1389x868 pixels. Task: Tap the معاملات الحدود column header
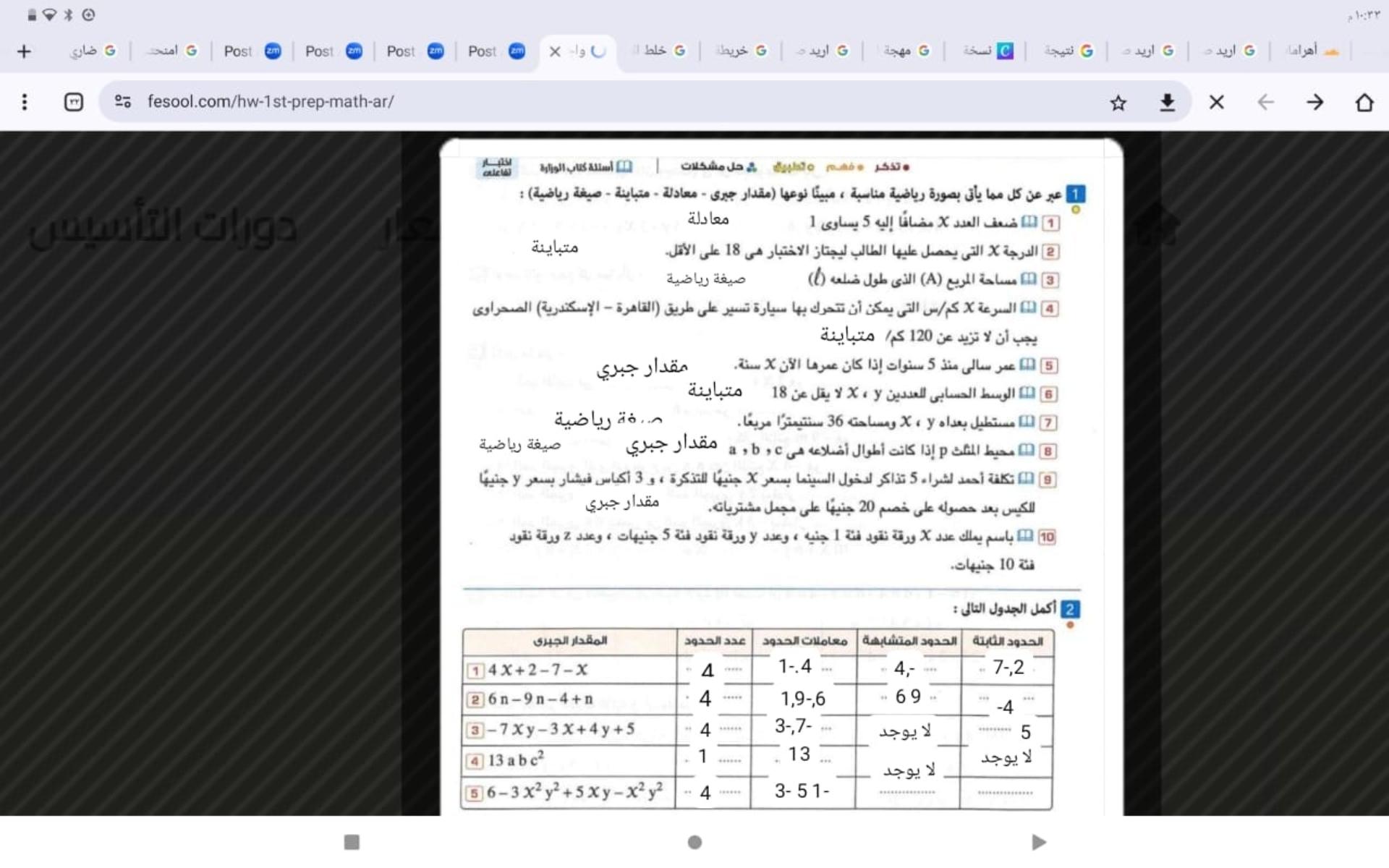point(804,641)
